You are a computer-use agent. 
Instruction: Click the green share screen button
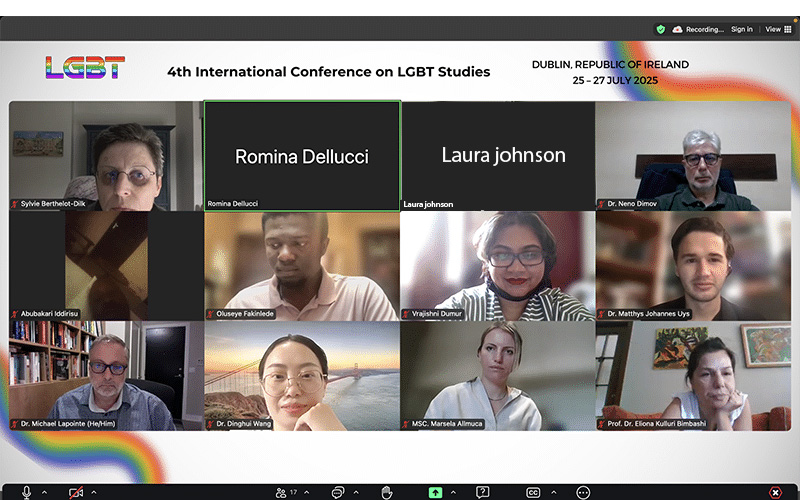[435, 492]
